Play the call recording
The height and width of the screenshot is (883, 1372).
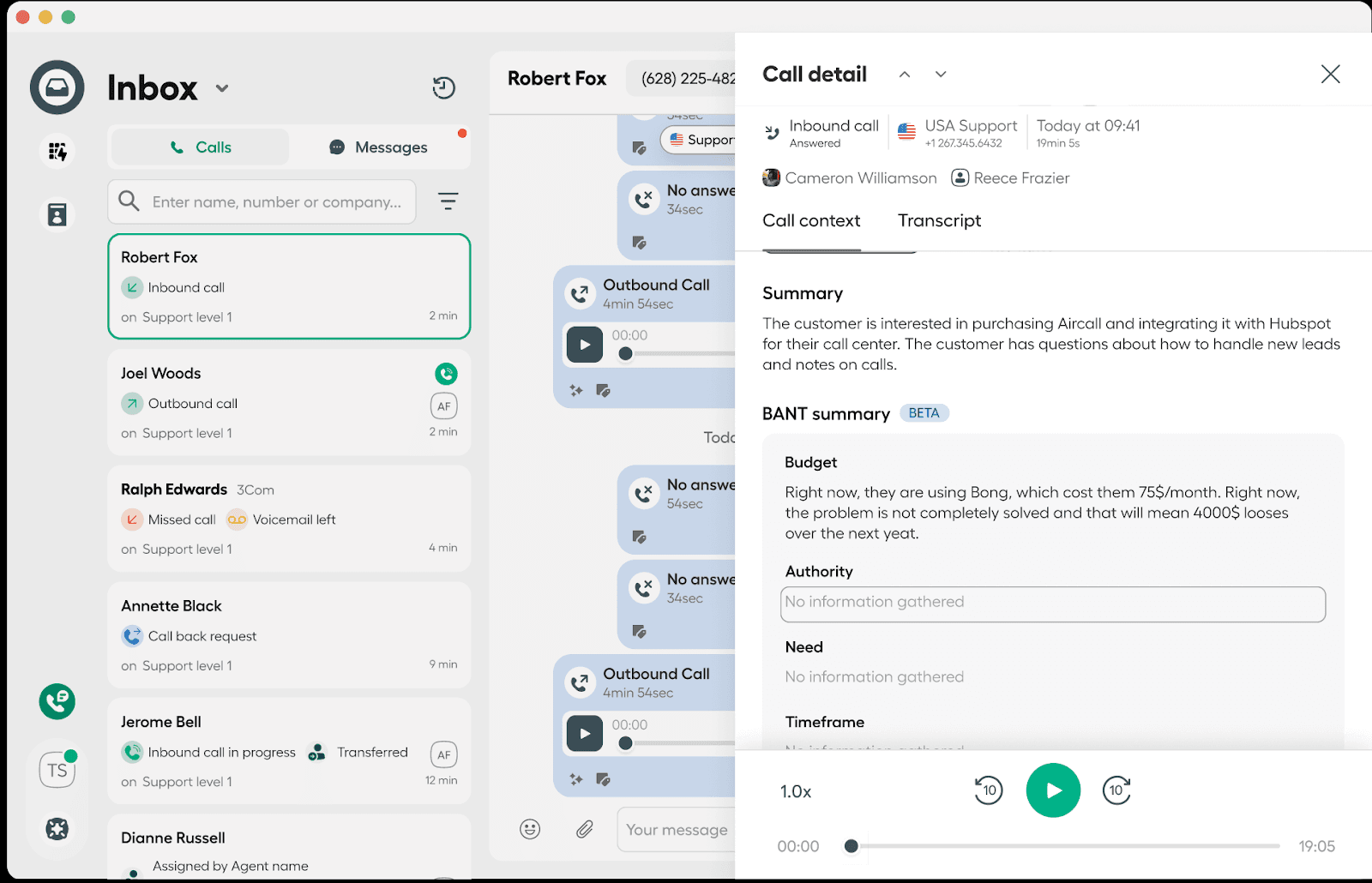pos(1053,790)
